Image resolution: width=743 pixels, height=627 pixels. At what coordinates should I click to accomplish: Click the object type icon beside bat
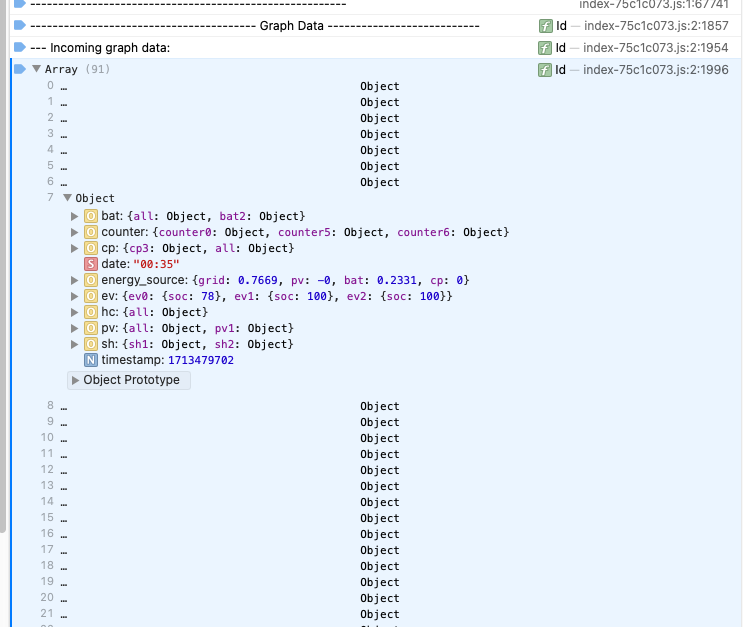[x=90, y=216]
